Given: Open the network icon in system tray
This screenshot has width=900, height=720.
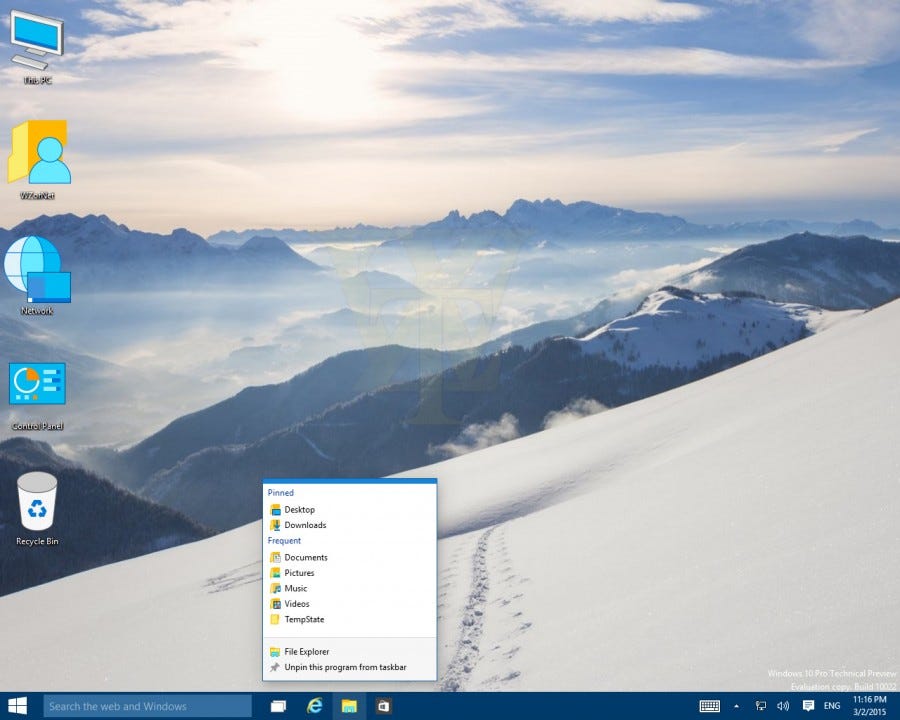Looking at the screenshot, I should click(x=760, y=705).
